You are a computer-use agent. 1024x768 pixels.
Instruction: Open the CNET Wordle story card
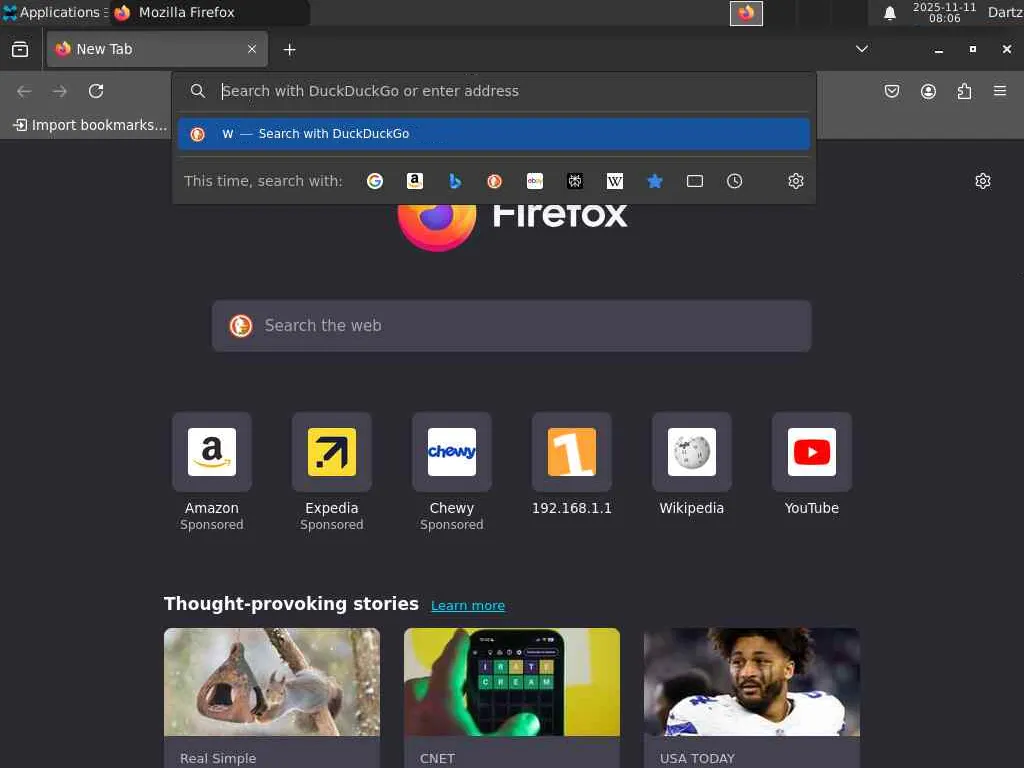coord(512,697)
